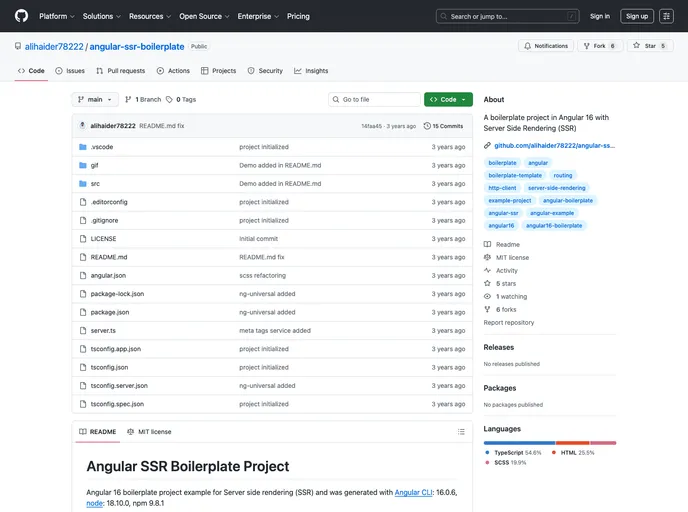Select the MIT license tab below file list
688x512 pixels.
click(149, 432)
